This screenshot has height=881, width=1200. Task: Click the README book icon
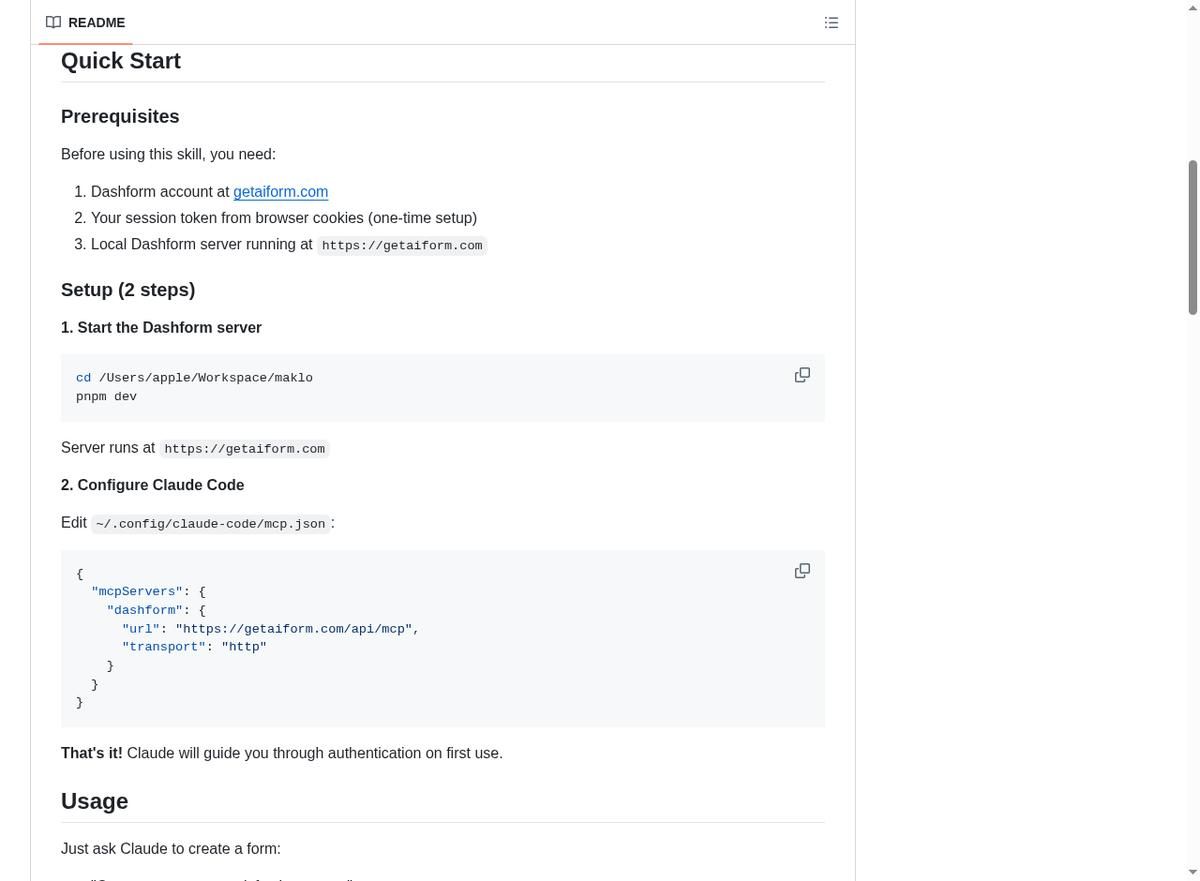click(53, 22)
